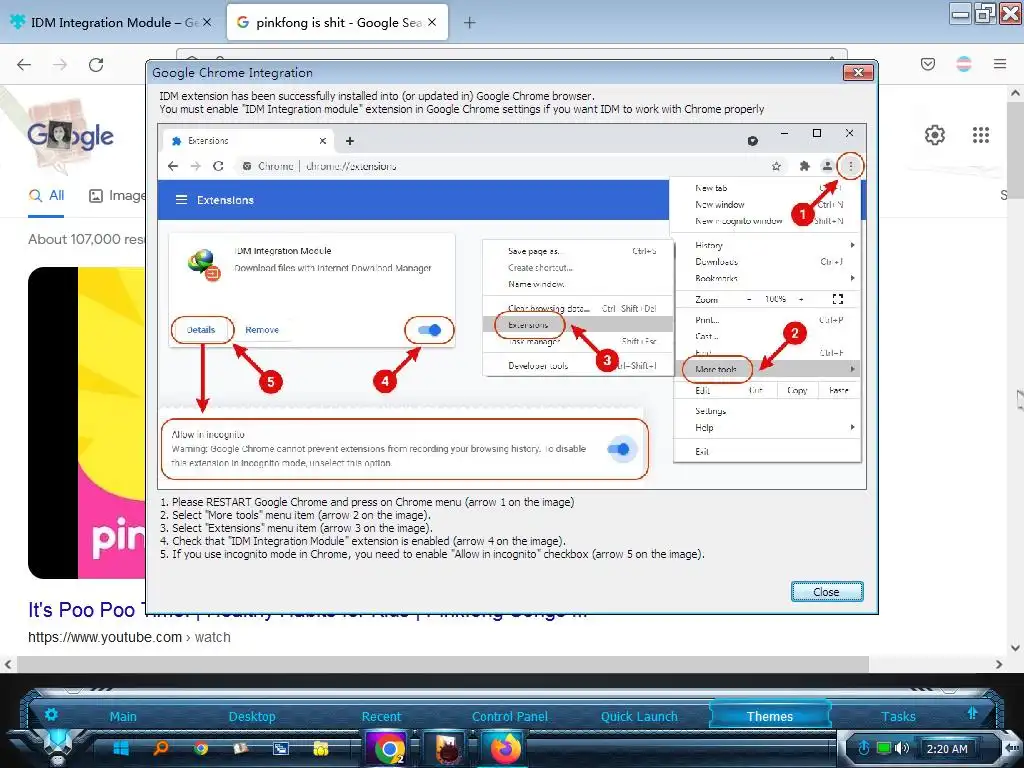Click the Bookmarks submenu arrow in illustration
The image size is (1024, 768).
coord(852,278)
